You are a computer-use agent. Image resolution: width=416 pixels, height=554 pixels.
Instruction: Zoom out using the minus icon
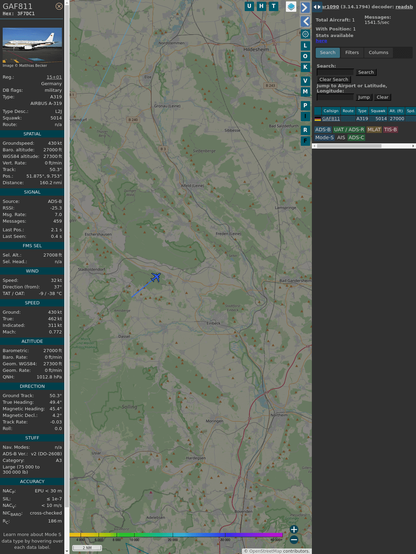pyautogui.click(x=294, y=540)
